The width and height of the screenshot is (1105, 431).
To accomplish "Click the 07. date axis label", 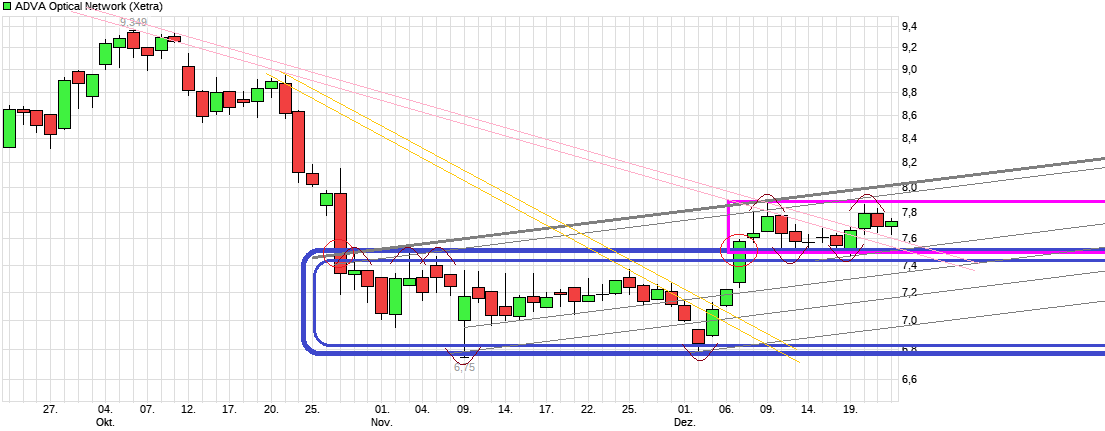I will pyautogui.click(x=147, y=409).
